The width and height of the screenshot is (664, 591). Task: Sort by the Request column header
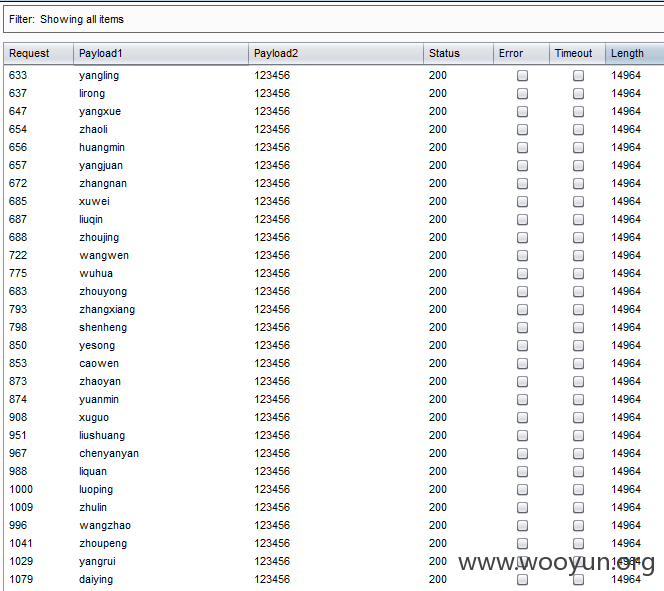click(39, 53)
